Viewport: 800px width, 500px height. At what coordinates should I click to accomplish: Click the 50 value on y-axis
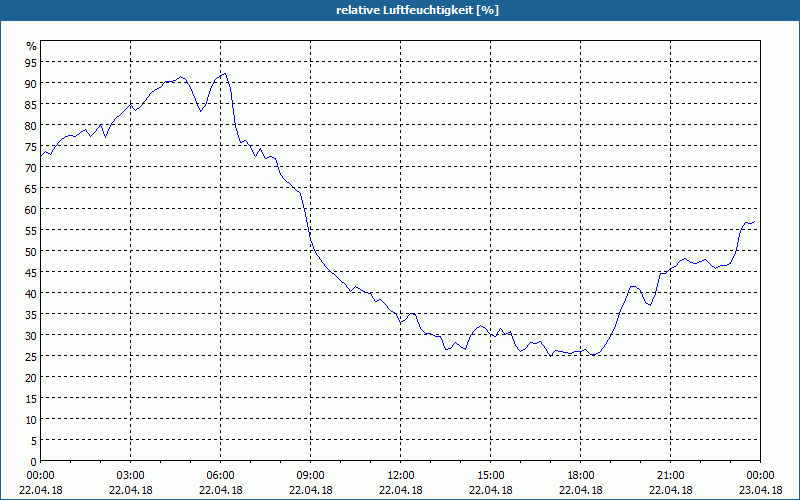[x=32, y=251]
